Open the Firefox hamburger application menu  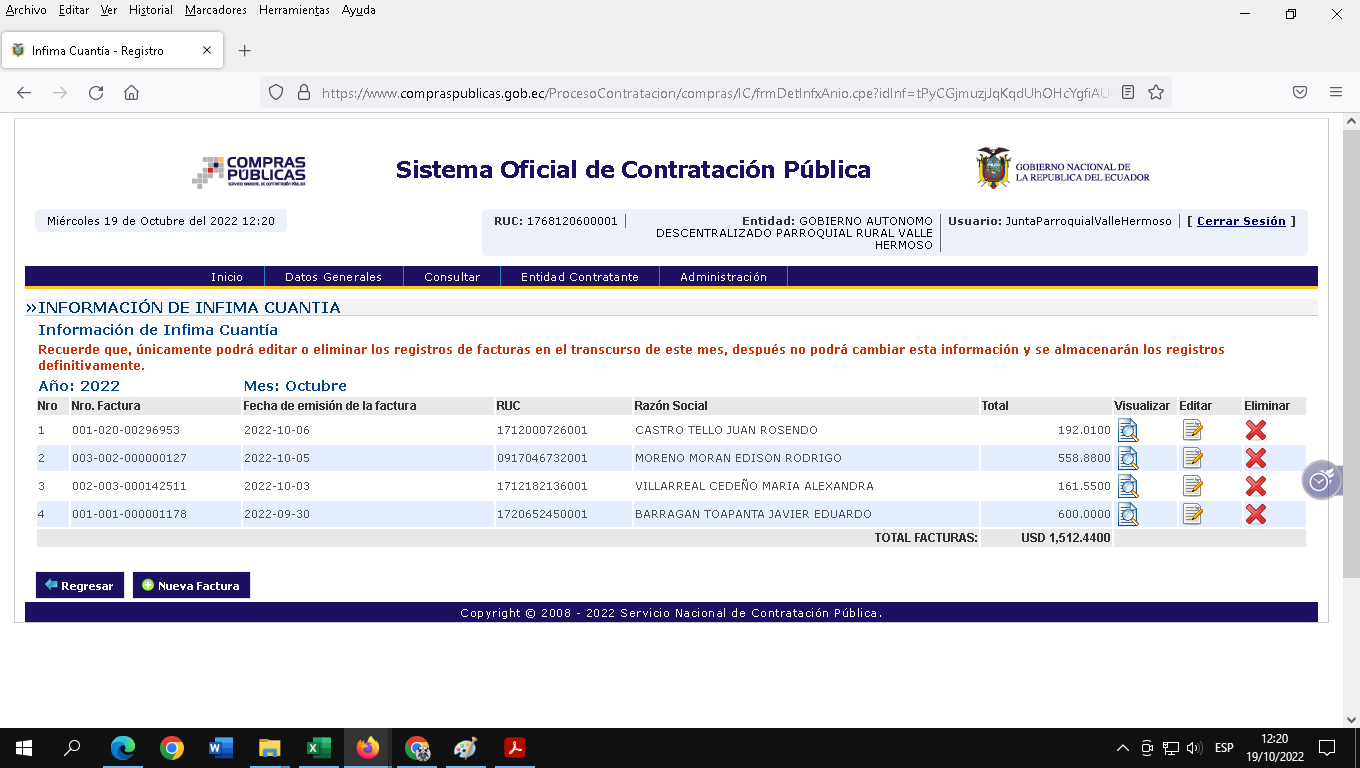point(1336,93)
